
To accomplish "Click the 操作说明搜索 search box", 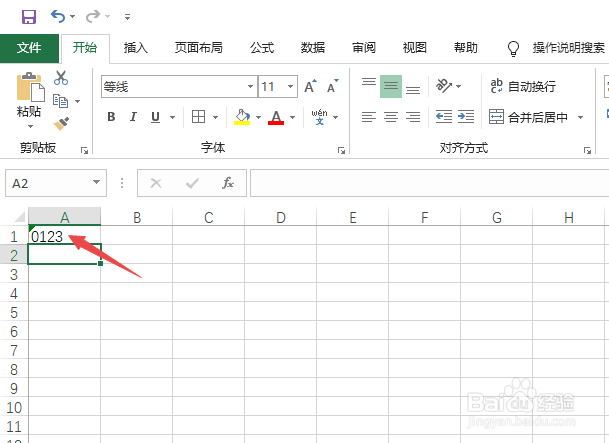I will click(569, 48).
